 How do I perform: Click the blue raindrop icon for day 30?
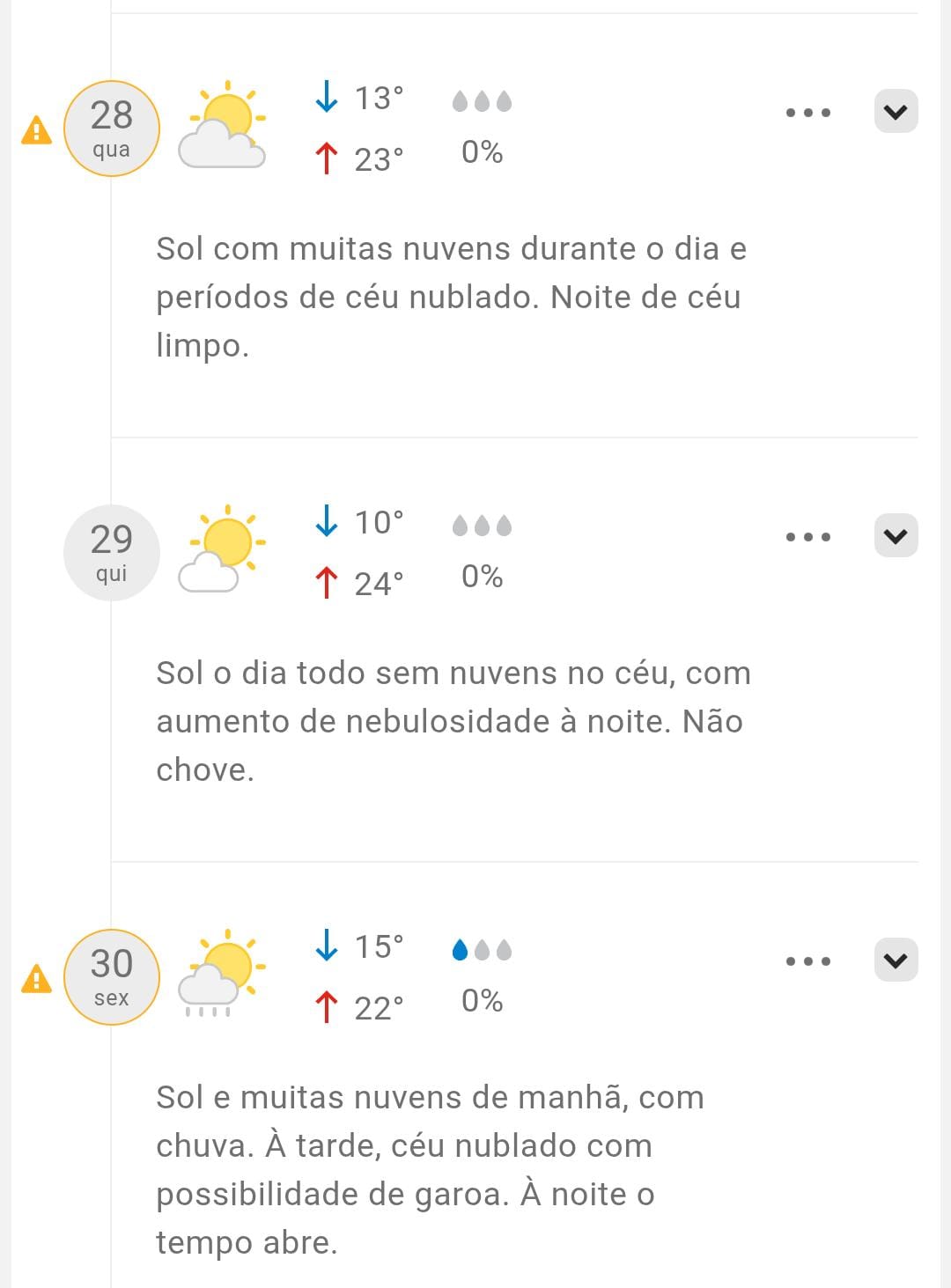click(460, 950)
